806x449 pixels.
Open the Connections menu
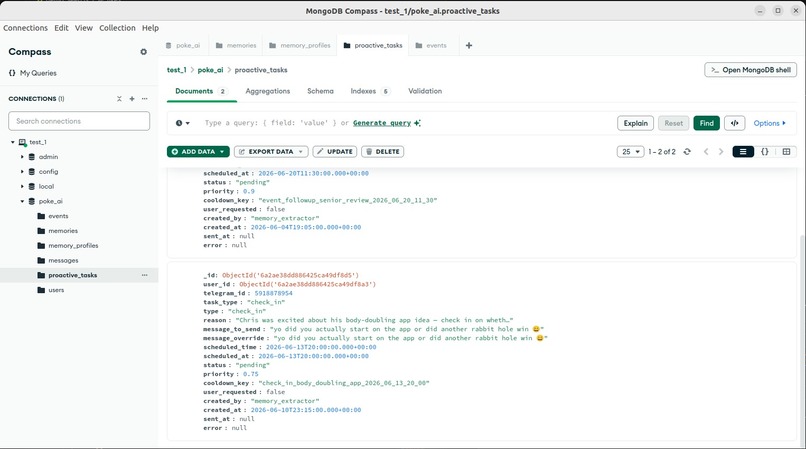coord(25,28)
